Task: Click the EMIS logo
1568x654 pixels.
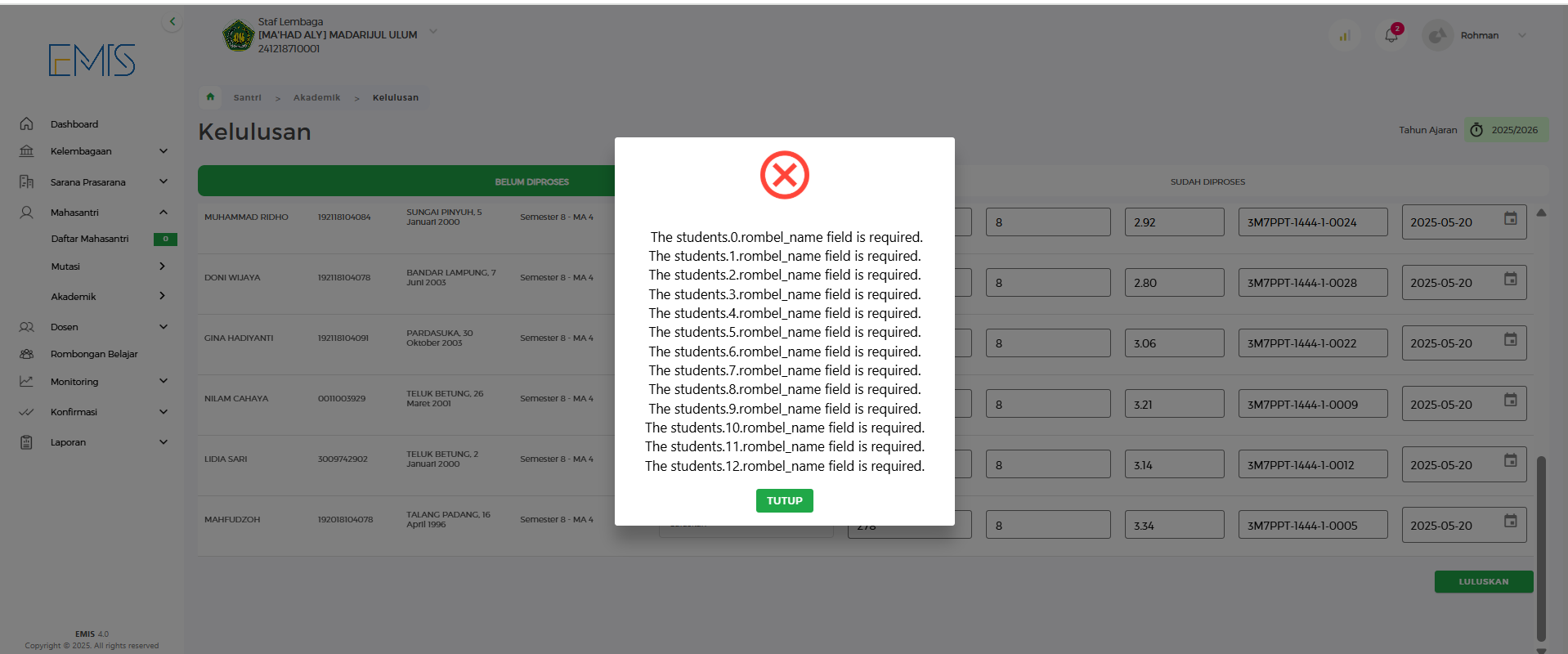Action: coord(92,60)
